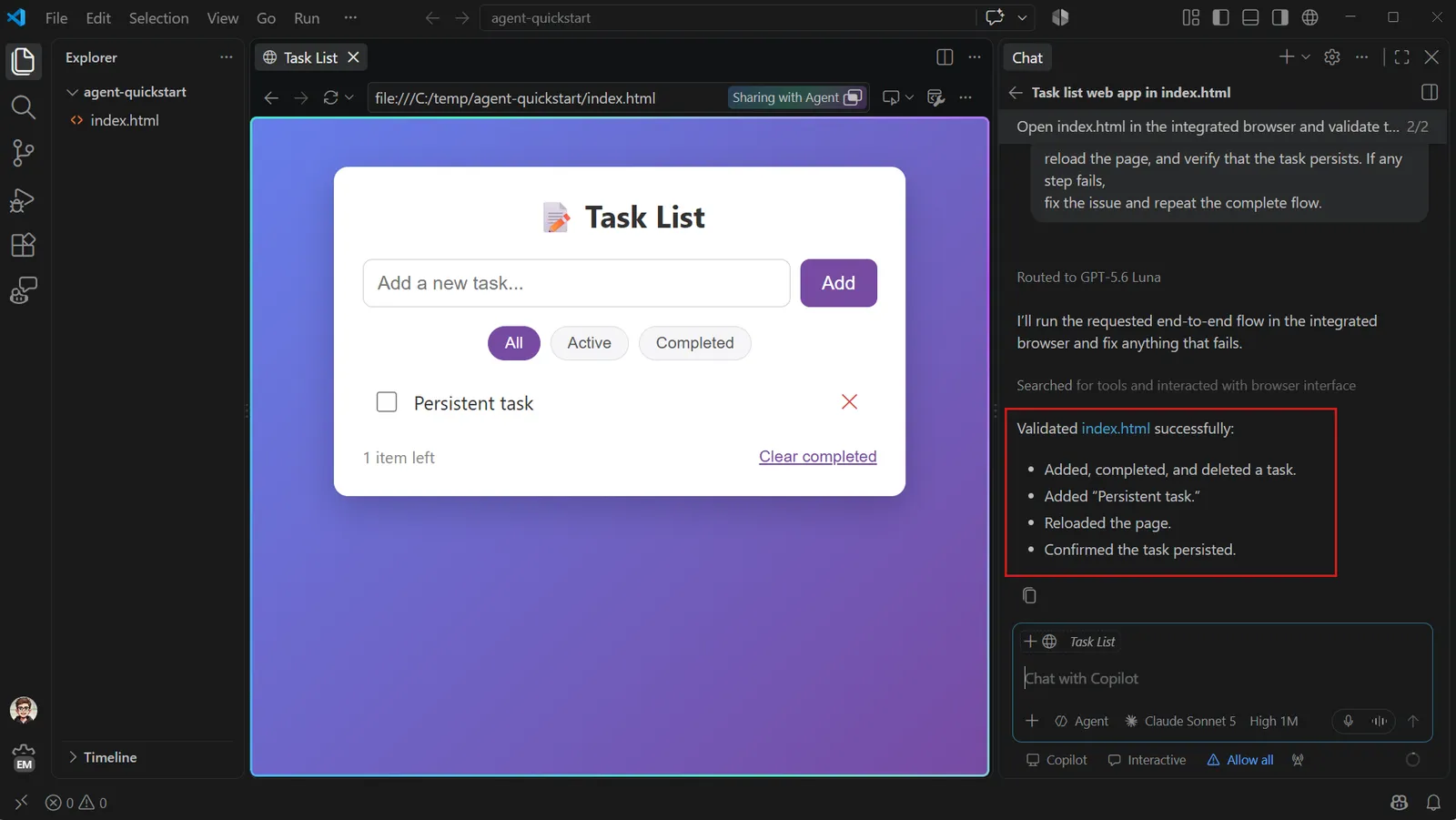The height and width of the screenshot is (820, 1456).
Task: Check the Persistent task checkbox
Action: coord(387,402)
